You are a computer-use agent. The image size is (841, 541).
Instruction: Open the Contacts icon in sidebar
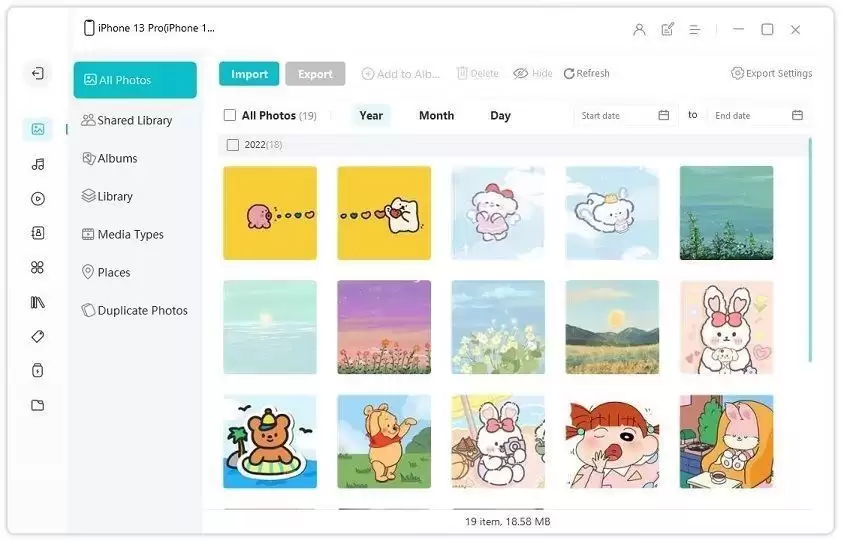(x=38, y=233)
